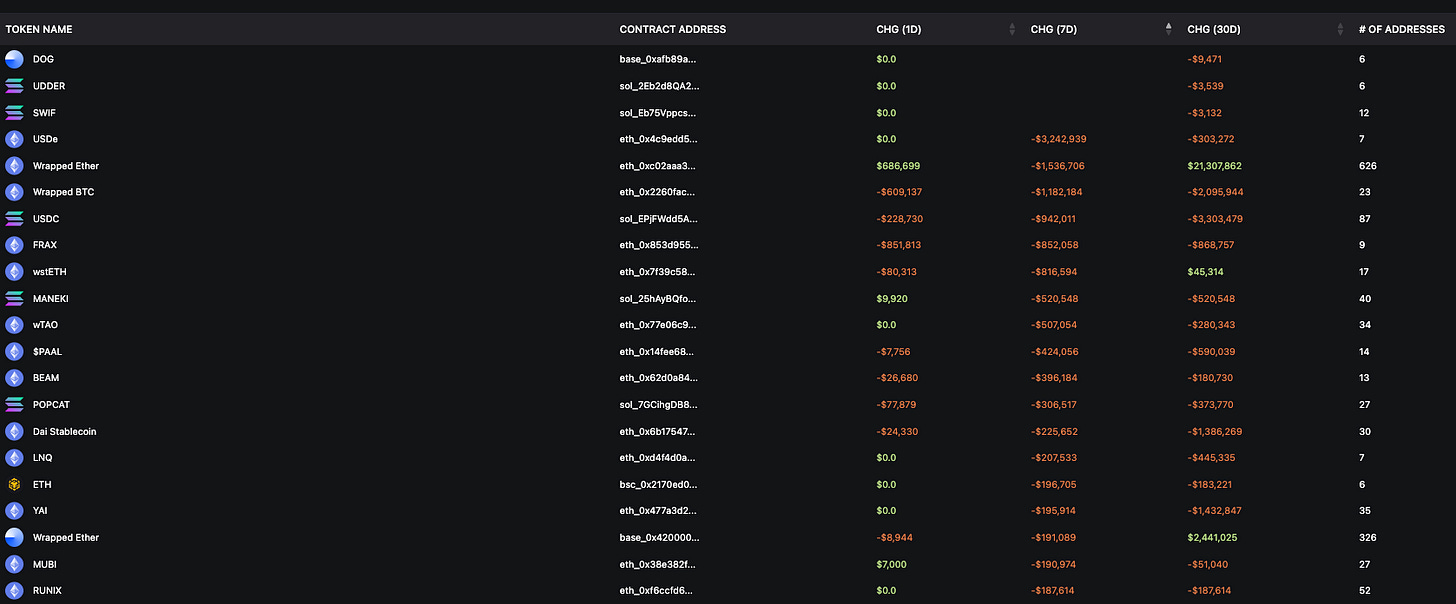Click the 326 addresses count
Image resolution: width=1456 pixels, height=604 pixels.
pyautogui.click(x=1368, y=538)
